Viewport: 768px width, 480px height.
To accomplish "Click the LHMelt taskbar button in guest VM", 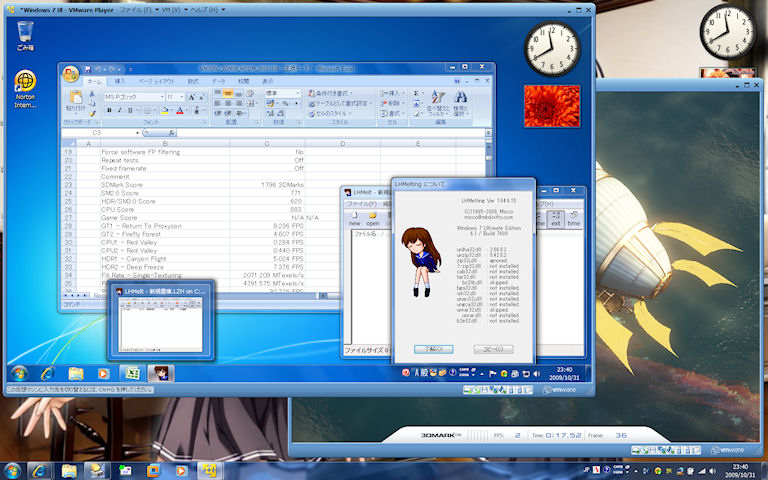I will point(161,373).
